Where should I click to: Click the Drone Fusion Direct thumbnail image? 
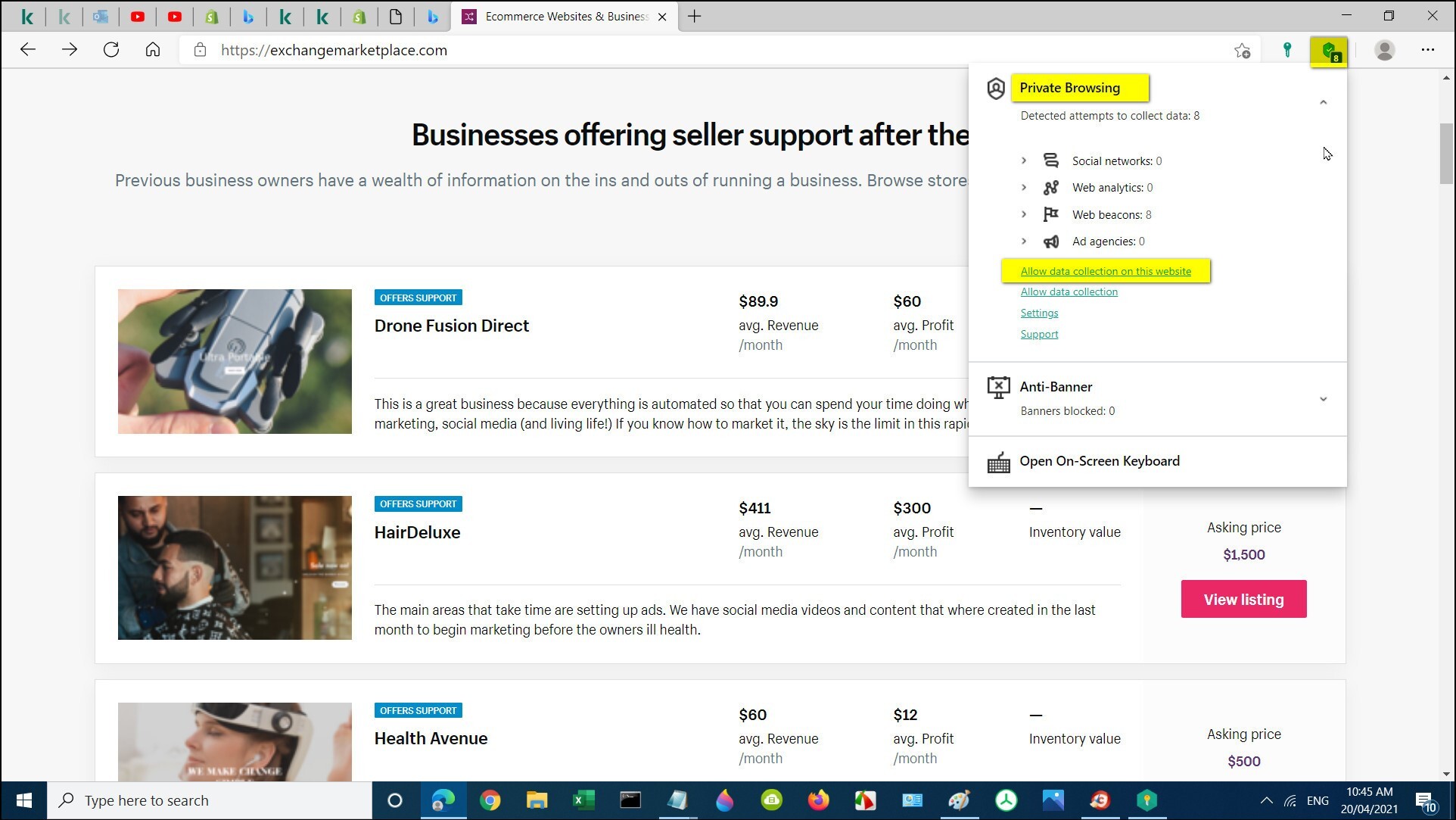235,361
